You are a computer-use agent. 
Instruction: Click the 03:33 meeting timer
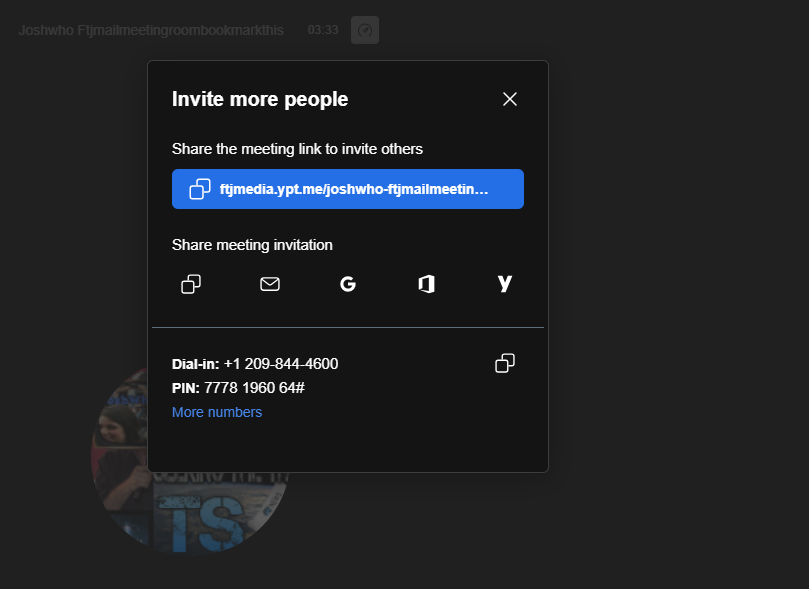click(x=323, y=30)
